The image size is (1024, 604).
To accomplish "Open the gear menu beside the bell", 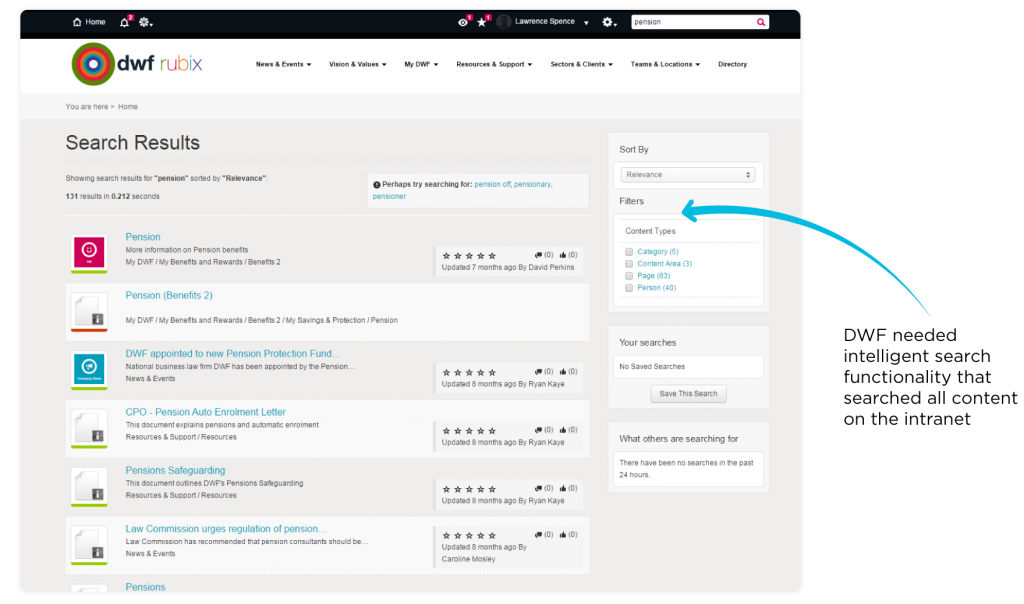I will (145, 22).
